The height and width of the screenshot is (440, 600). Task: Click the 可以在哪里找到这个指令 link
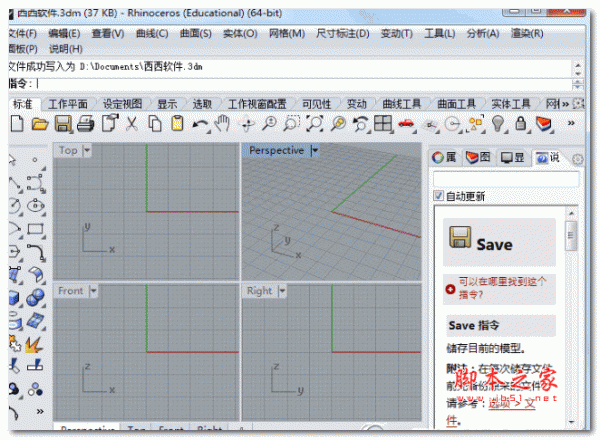502,289
